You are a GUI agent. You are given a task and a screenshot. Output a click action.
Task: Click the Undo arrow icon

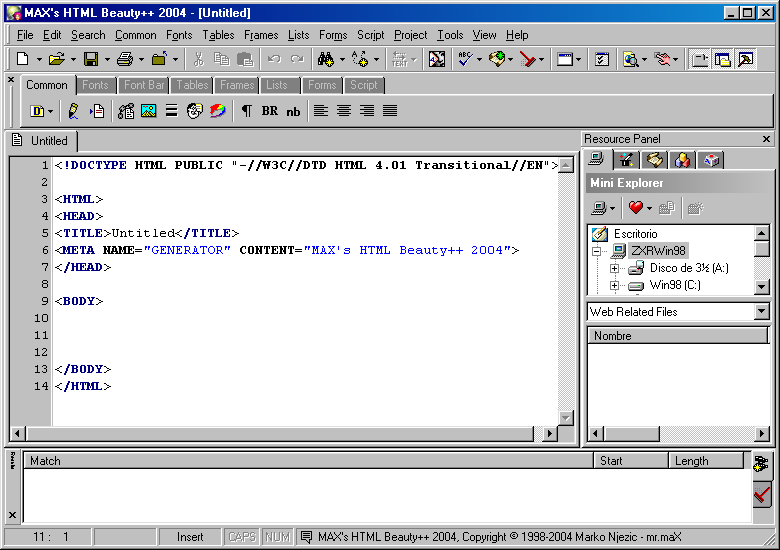coord(274,59)
